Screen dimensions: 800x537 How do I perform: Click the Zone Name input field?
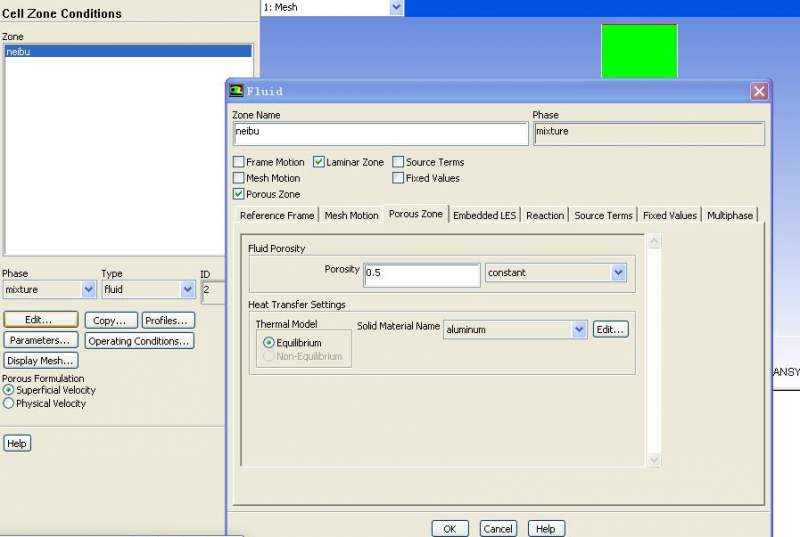(381, 134)
